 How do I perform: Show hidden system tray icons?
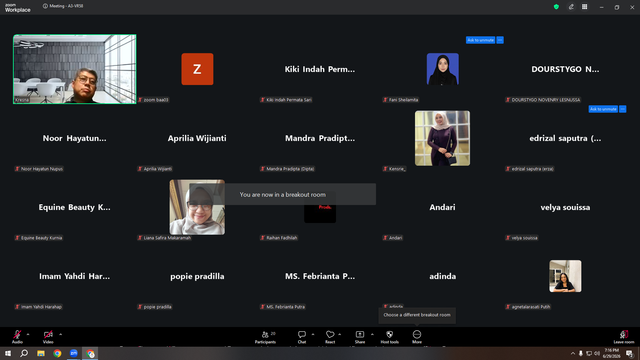pyautogui.click(x=573, y=353)
